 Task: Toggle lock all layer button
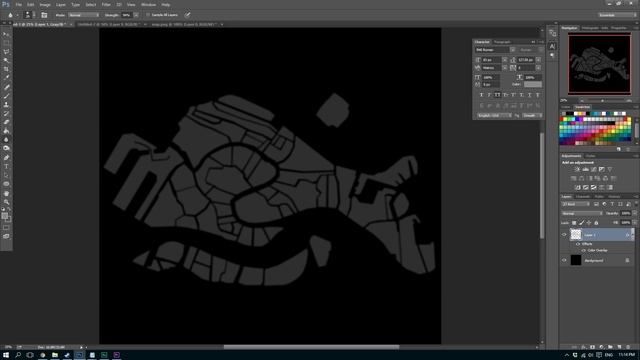[x=596, y=223]
